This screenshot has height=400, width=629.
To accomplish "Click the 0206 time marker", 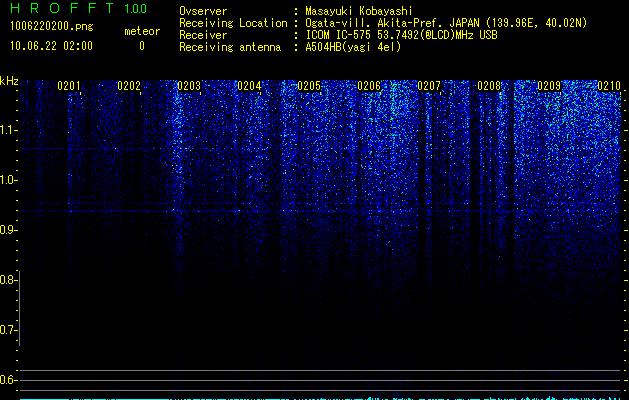I will click(x=369, y=86).
